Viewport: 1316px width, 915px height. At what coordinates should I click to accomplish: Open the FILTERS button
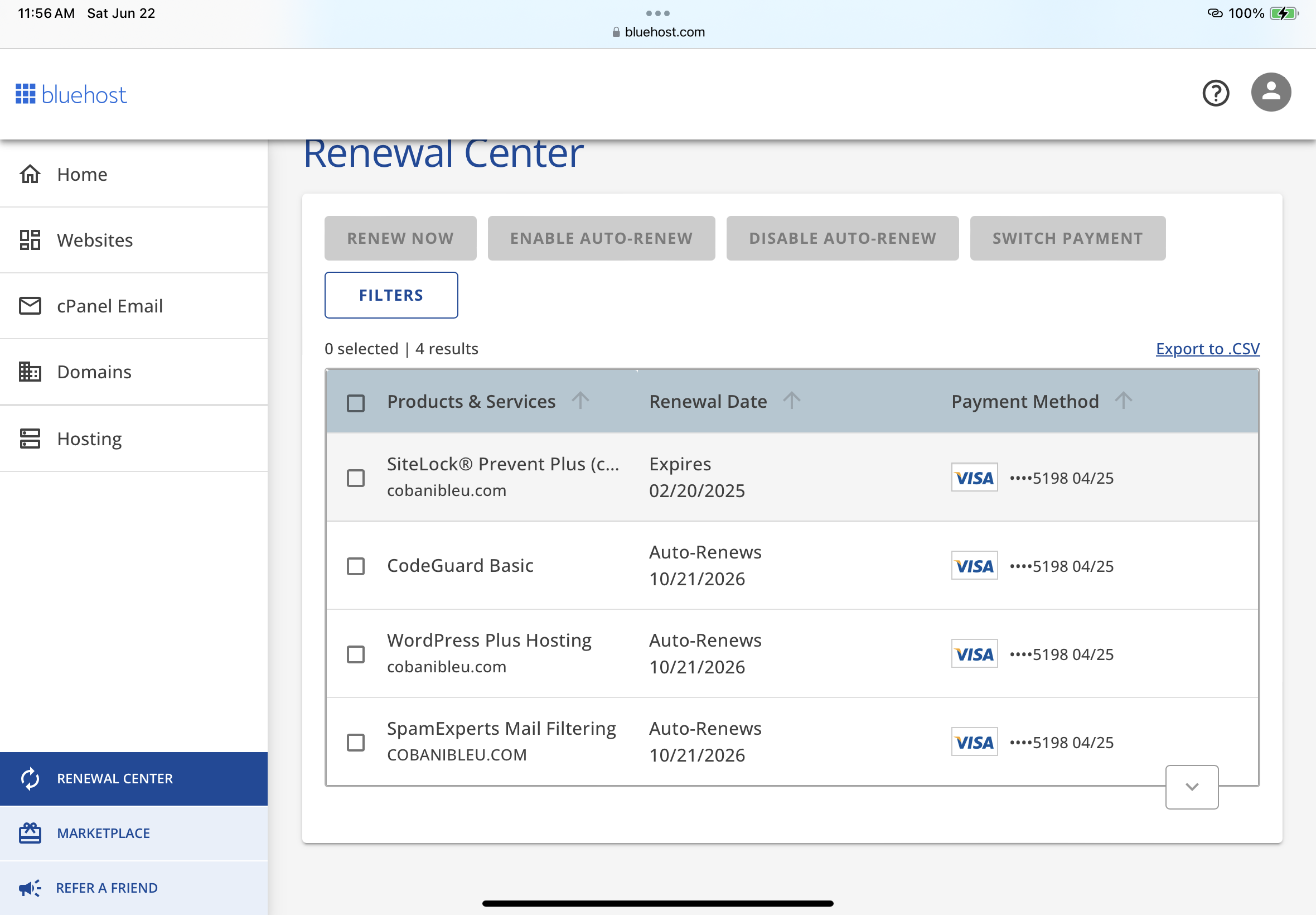pos(391,295)
